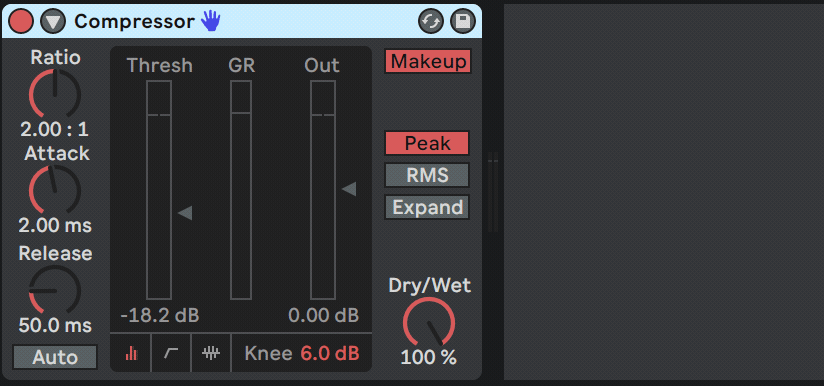This screenshot has width=824, height=386.
Task: Save the preset with the disk icon
Action: (463, 22)
